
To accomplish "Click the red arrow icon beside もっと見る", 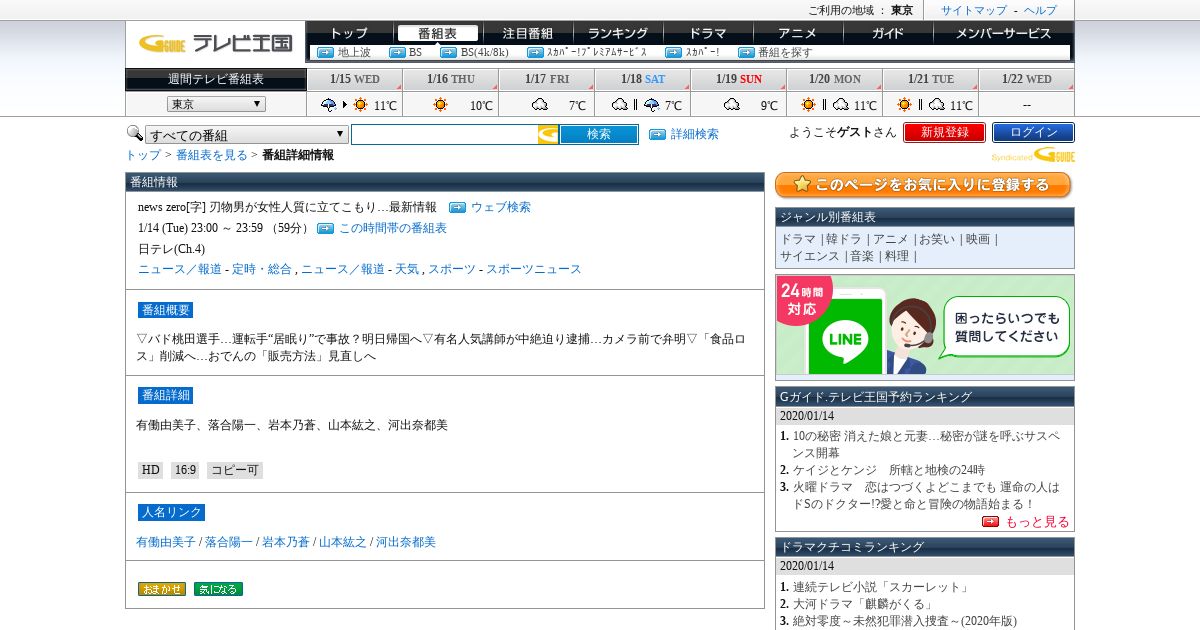I will pyautogui.click(x=990, y=521).
